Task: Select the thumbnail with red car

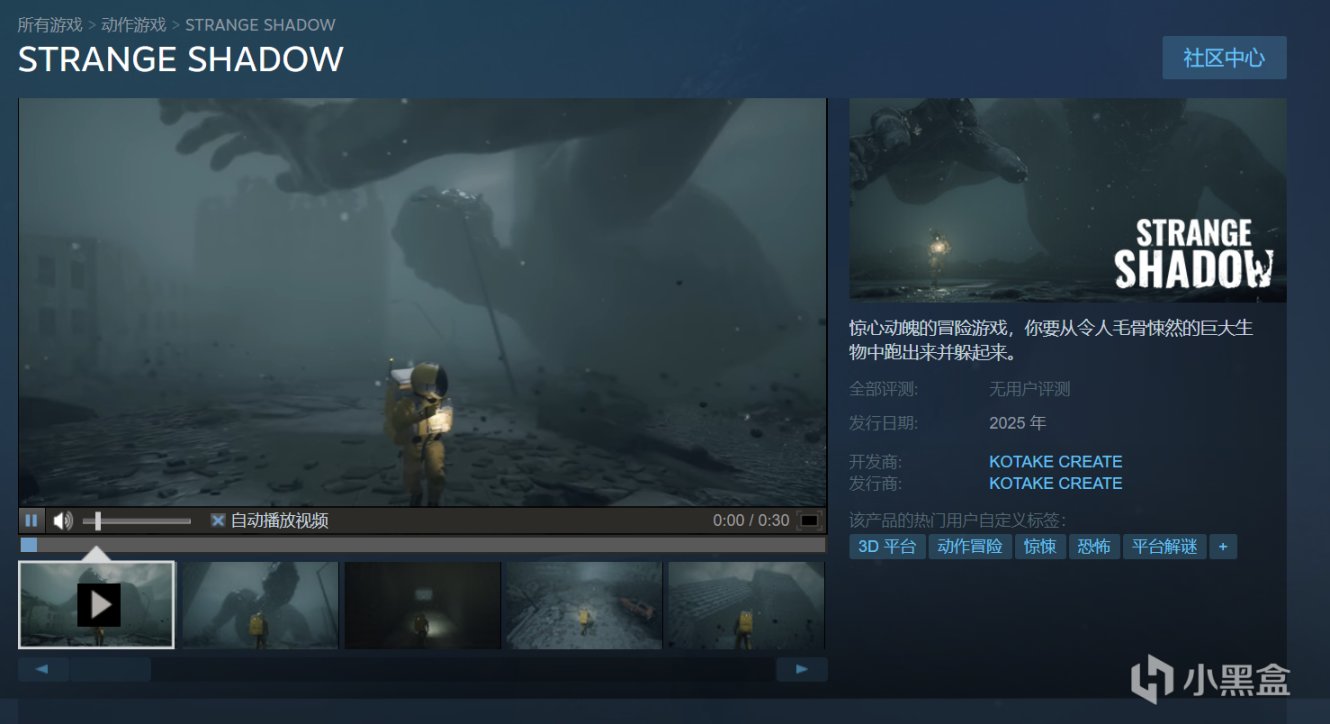Action: coord(584,605)
